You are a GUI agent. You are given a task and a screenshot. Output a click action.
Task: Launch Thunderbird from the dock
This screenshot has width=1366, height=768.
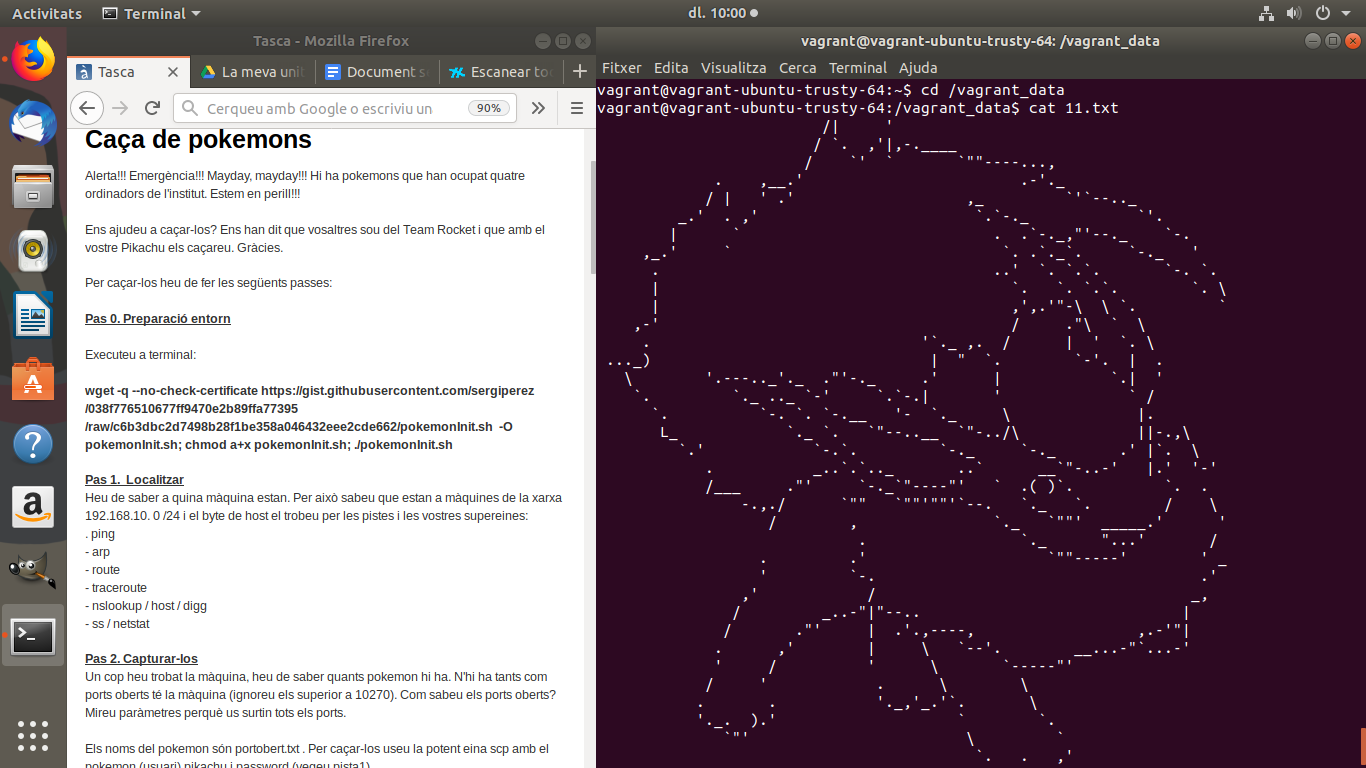pyautogui.click(x=32, y=124)
